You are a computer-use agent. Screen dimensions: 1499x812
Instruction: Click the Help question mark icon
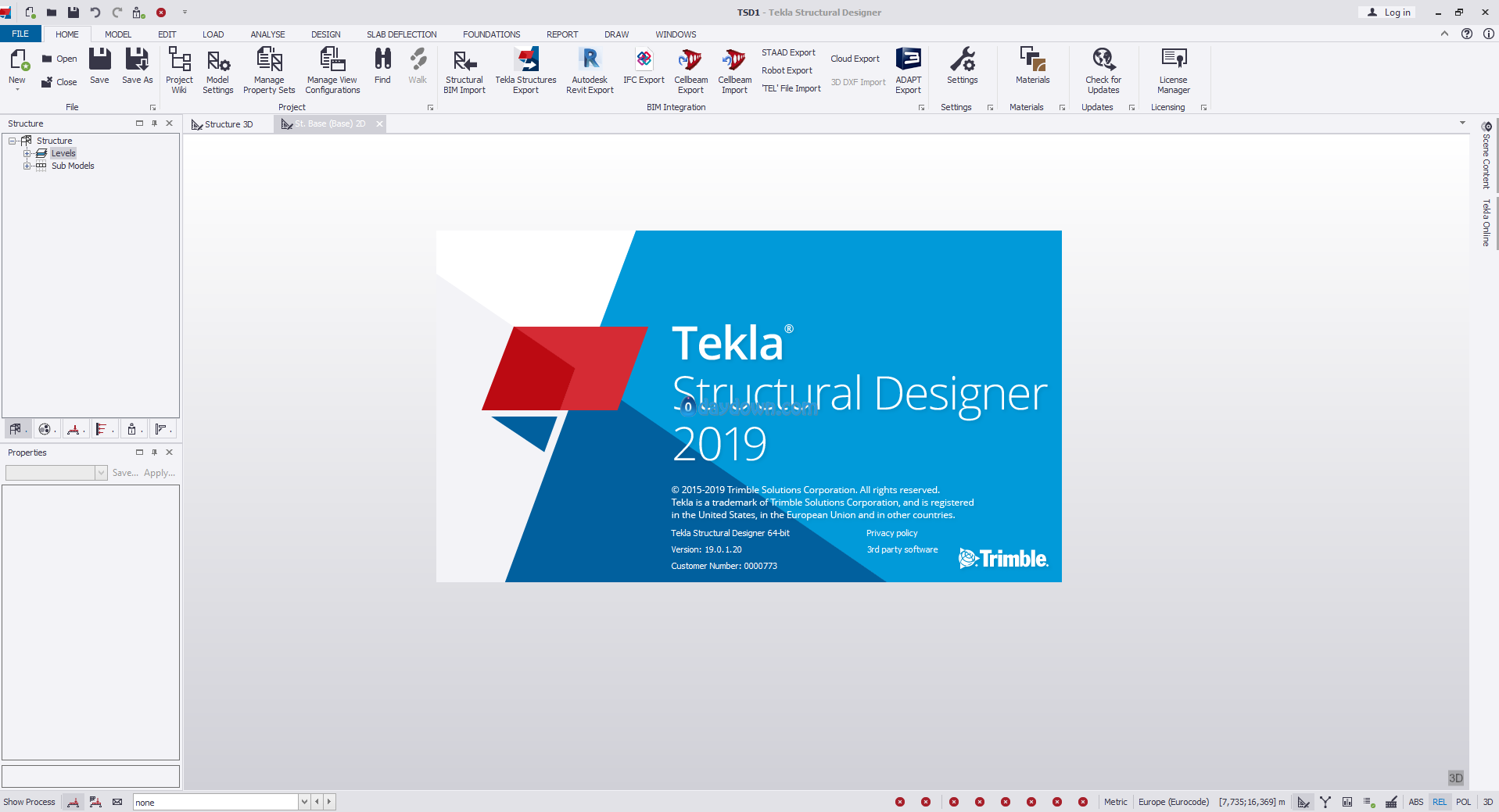(1467, 34)
